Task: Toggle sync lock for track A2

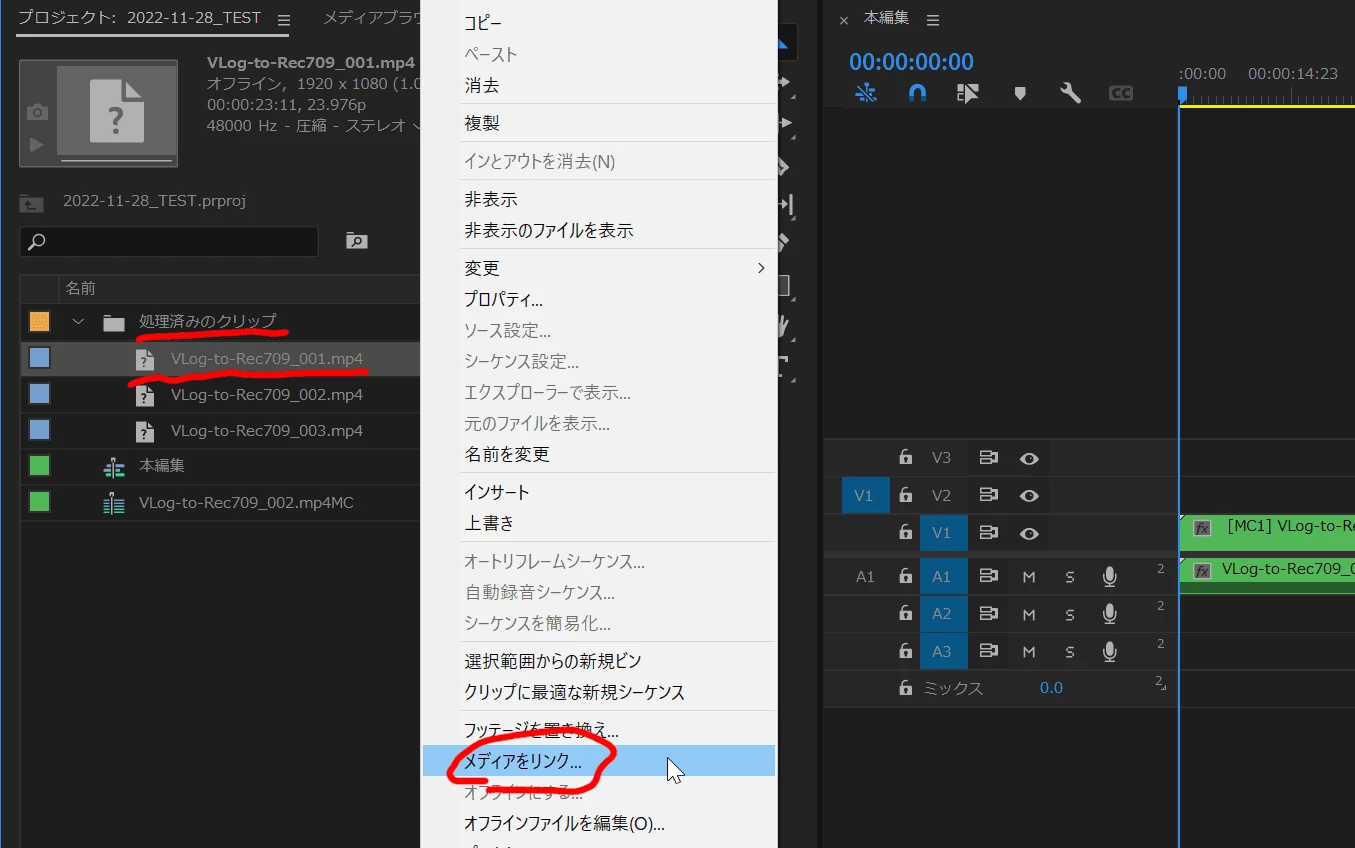Action: [989, 614]
